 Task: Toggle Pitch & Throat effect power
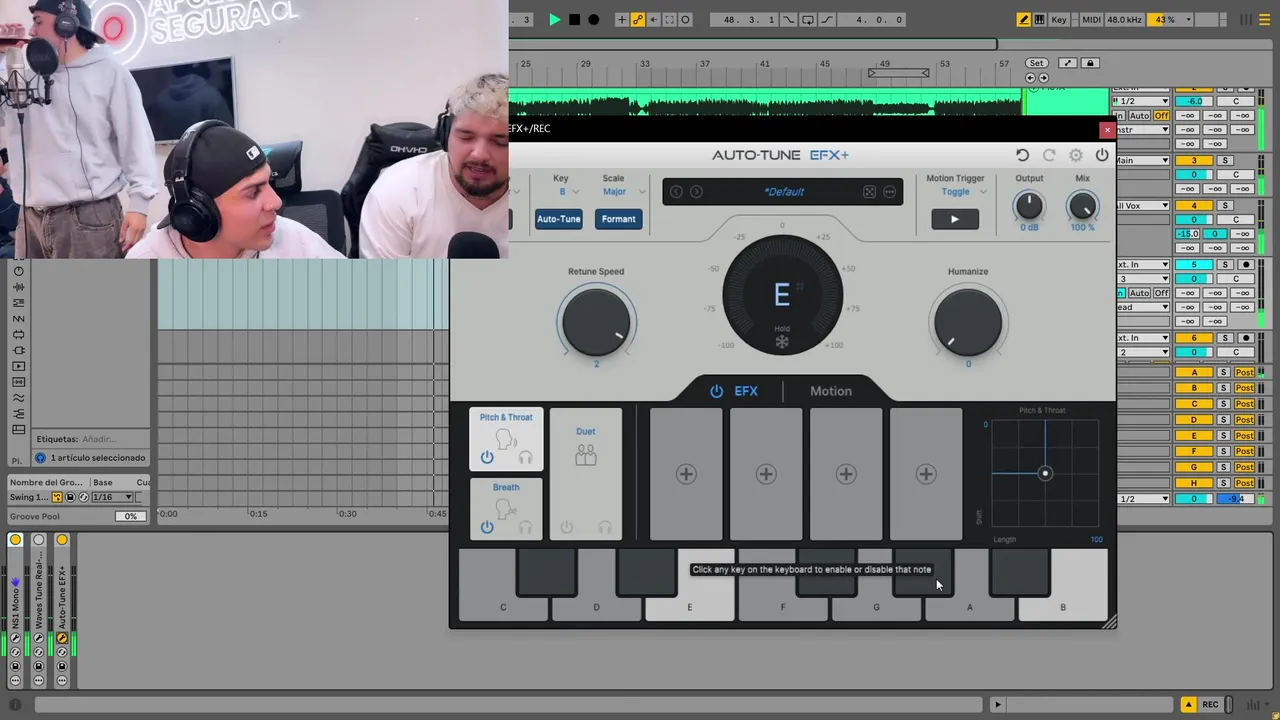point(487,457)
